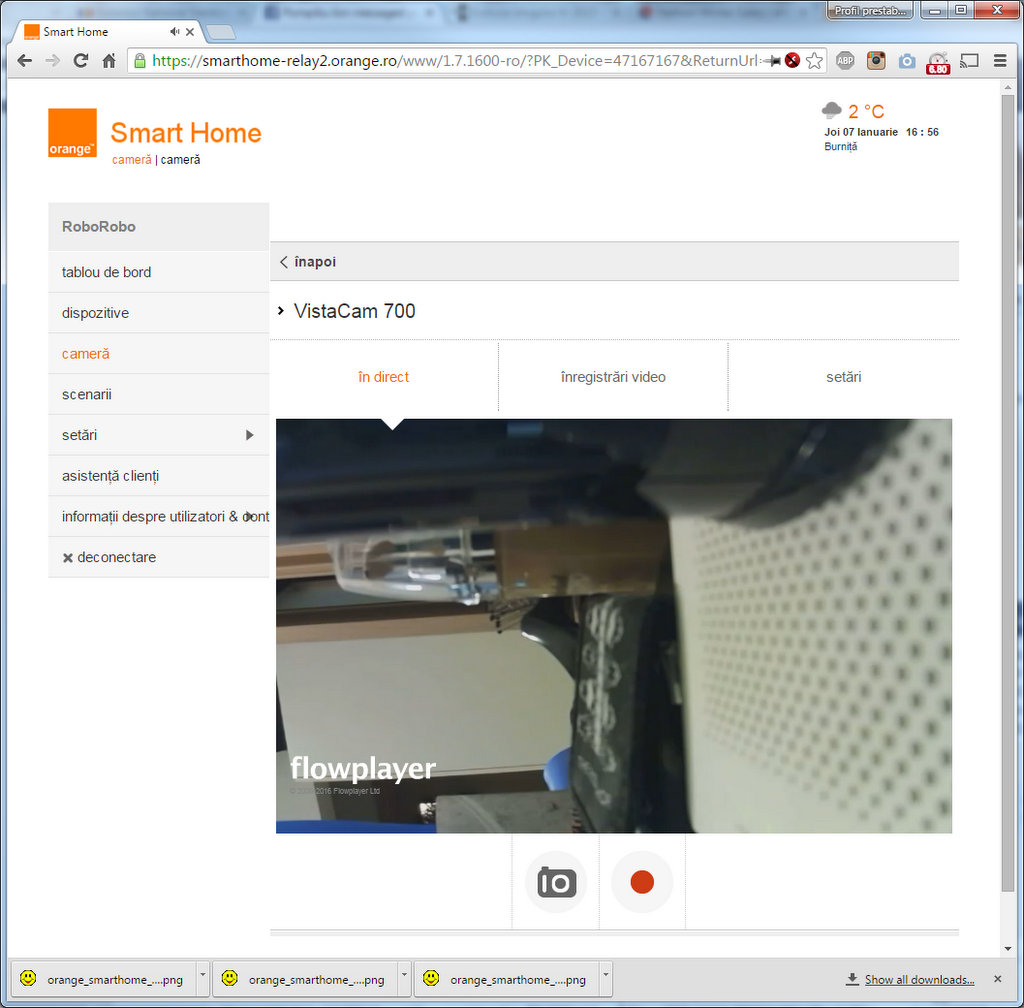Expand the setări submenu arrow in sidebar
This screenshot has height=1008, width=1024.
pos(249,435)
